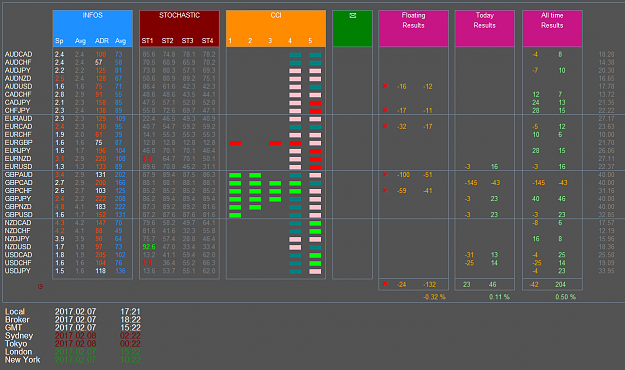Image resolution: width=625 pixels, height=370 pixels.
Task: Select the All time Results header
Action: click(552, 28)
